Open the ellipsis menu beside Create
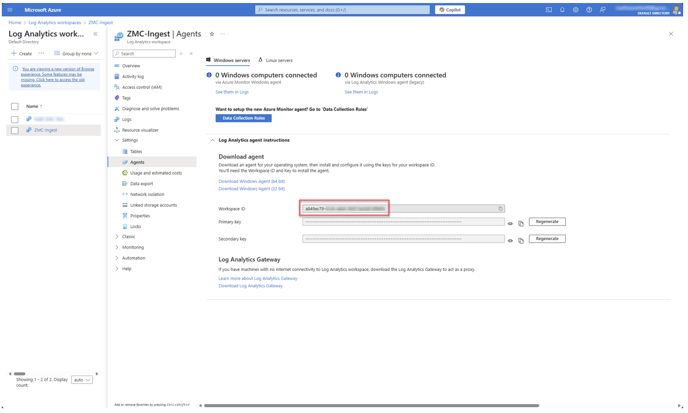688x413 pixels. point(41,54)
